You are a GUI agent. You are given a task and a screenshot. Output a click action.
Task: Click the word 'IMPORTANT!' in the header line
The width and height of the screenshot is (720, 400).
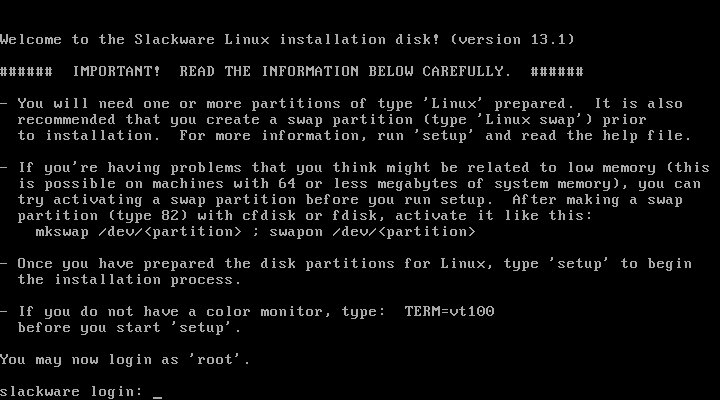pyautogui.click(x=117, y=72)
